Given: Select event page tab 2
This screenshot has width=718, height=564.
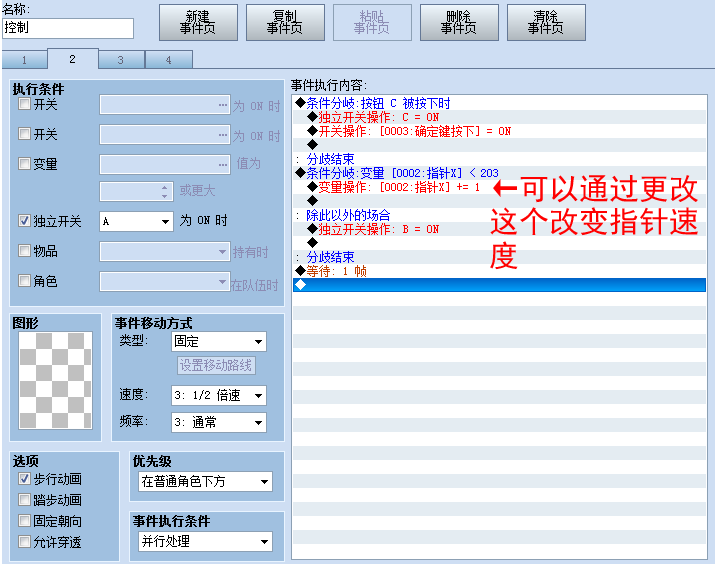Looking at the screenshot, I should [72, 59].
